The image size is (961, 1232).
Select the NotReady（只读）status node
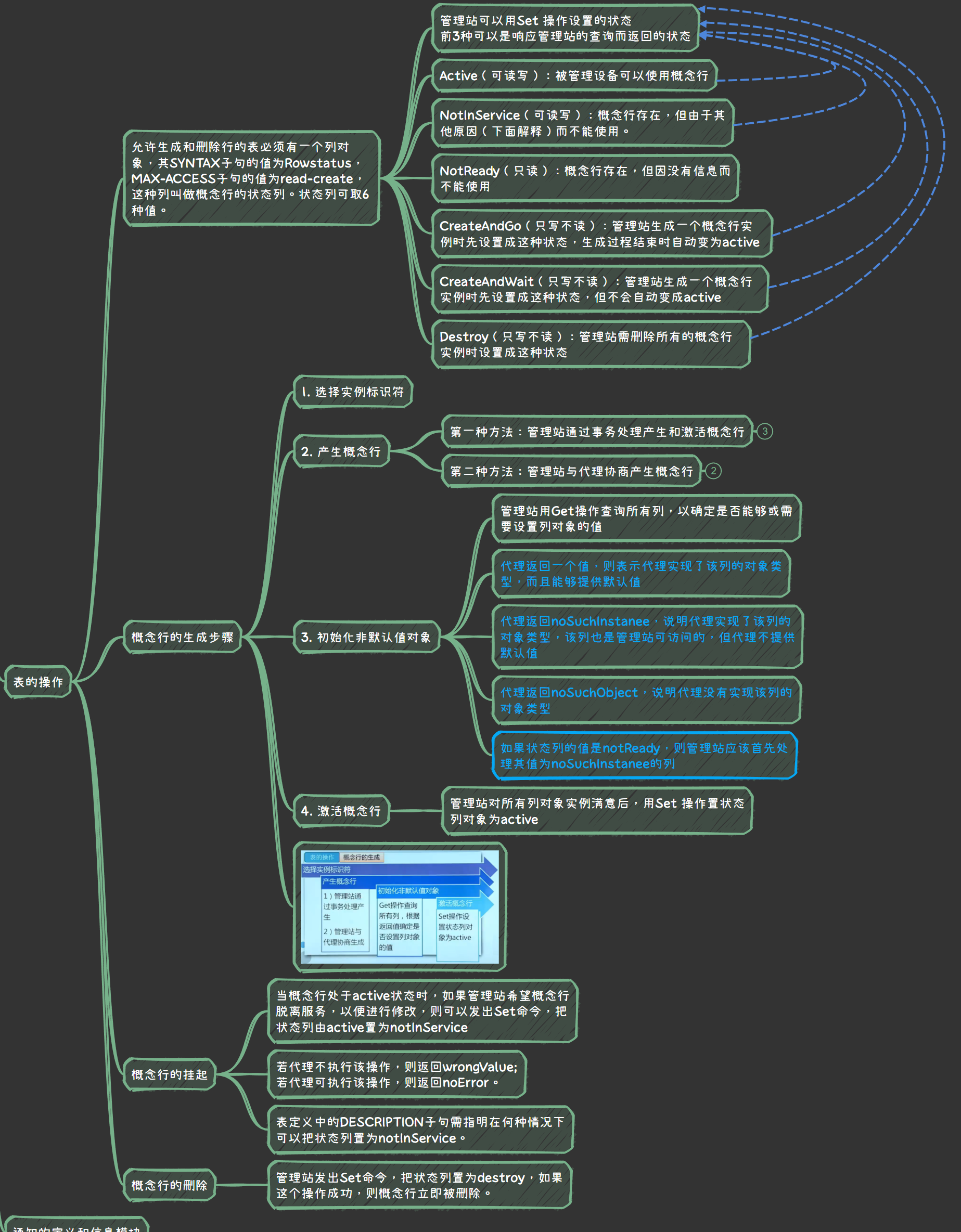585,178
